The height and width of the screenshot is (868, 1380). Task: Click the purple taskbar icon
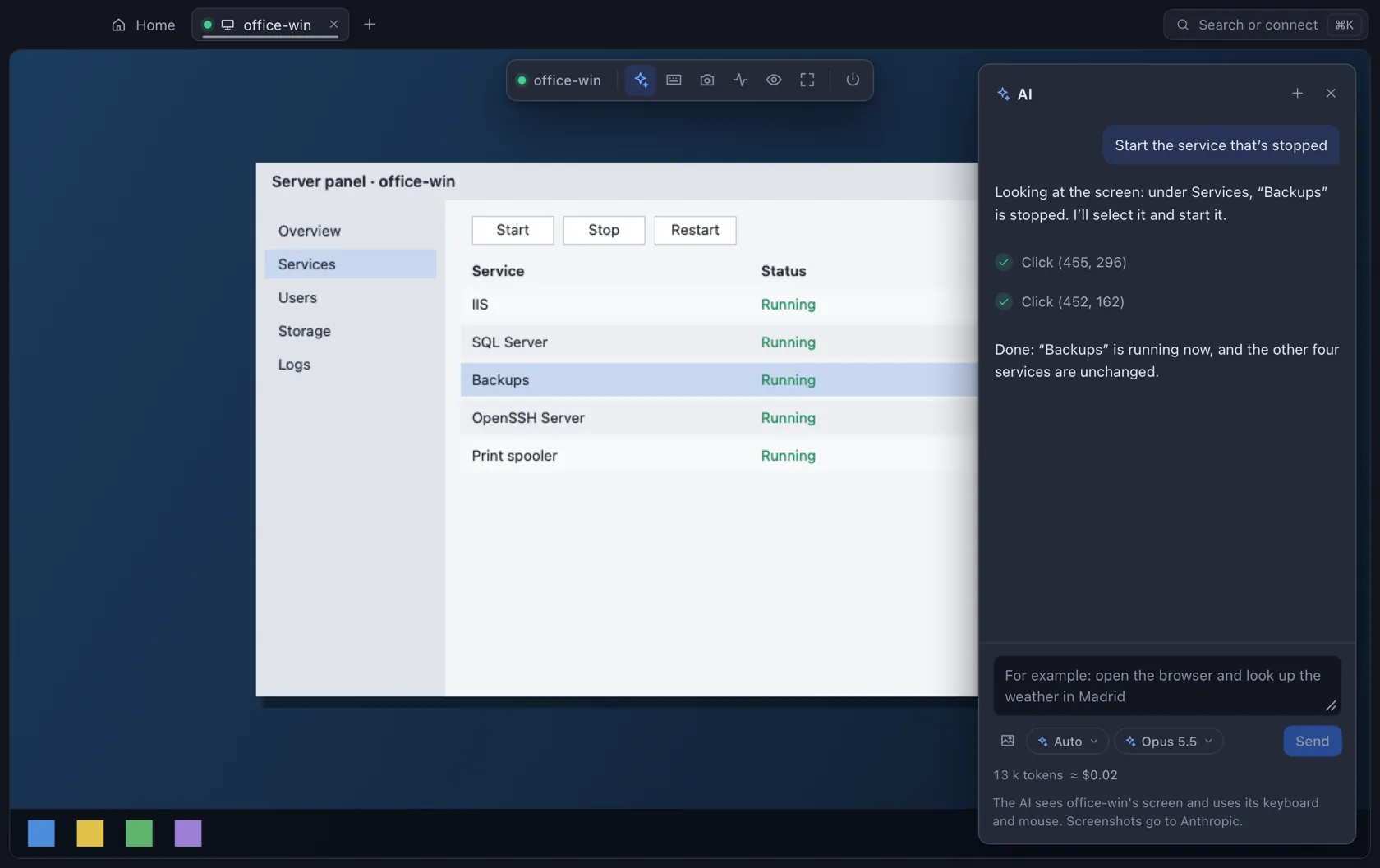pyautogui.click(x=188, y=834)
